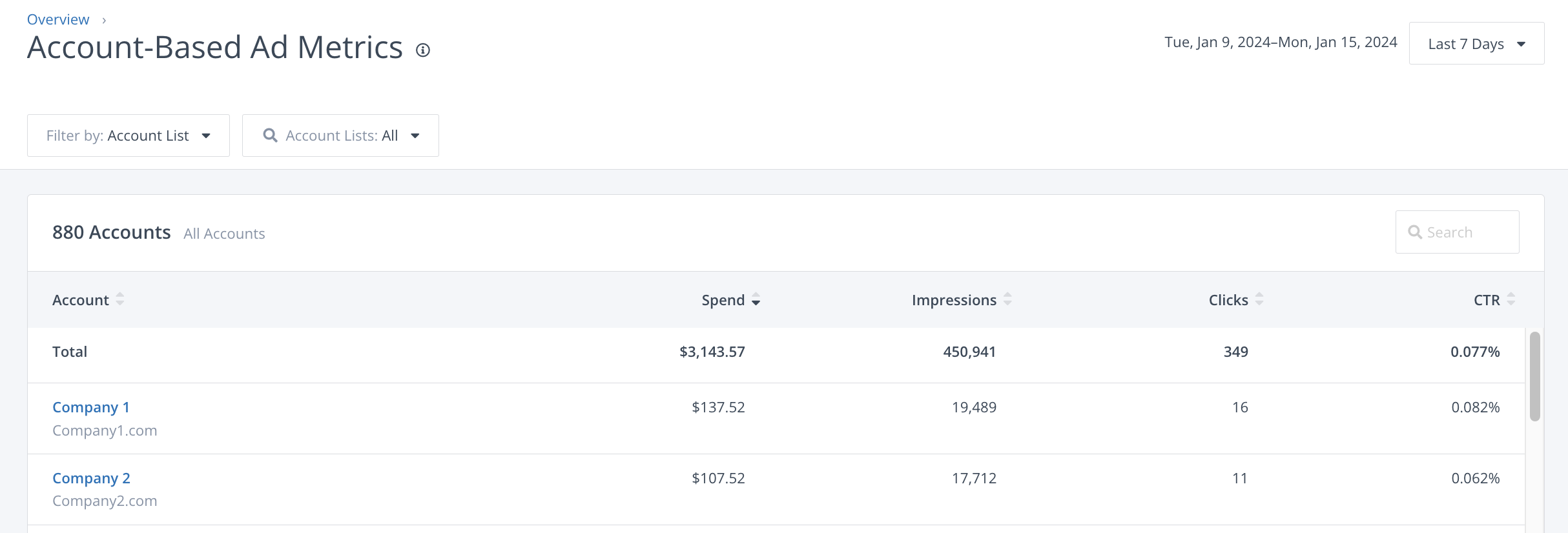The image size is (1568, 533).
Task: Open the Company 1 account link
Action: (x=91, y=407)
